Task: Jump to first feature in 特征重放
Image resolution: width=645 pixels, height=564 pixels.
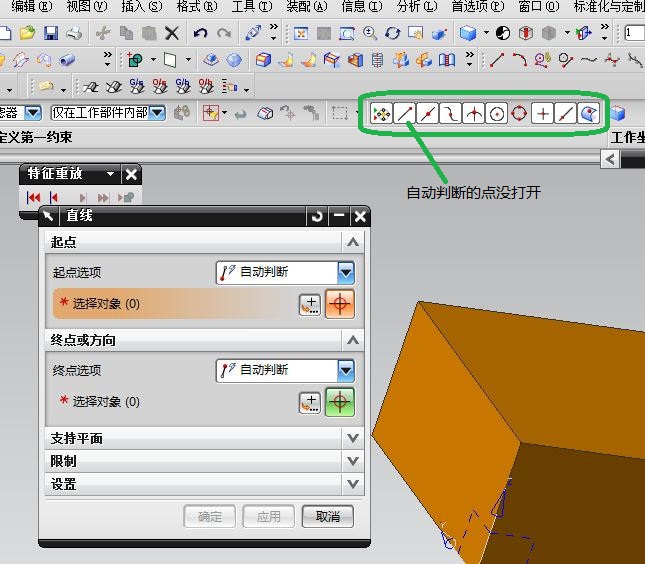Action: (x=33, y=198)
